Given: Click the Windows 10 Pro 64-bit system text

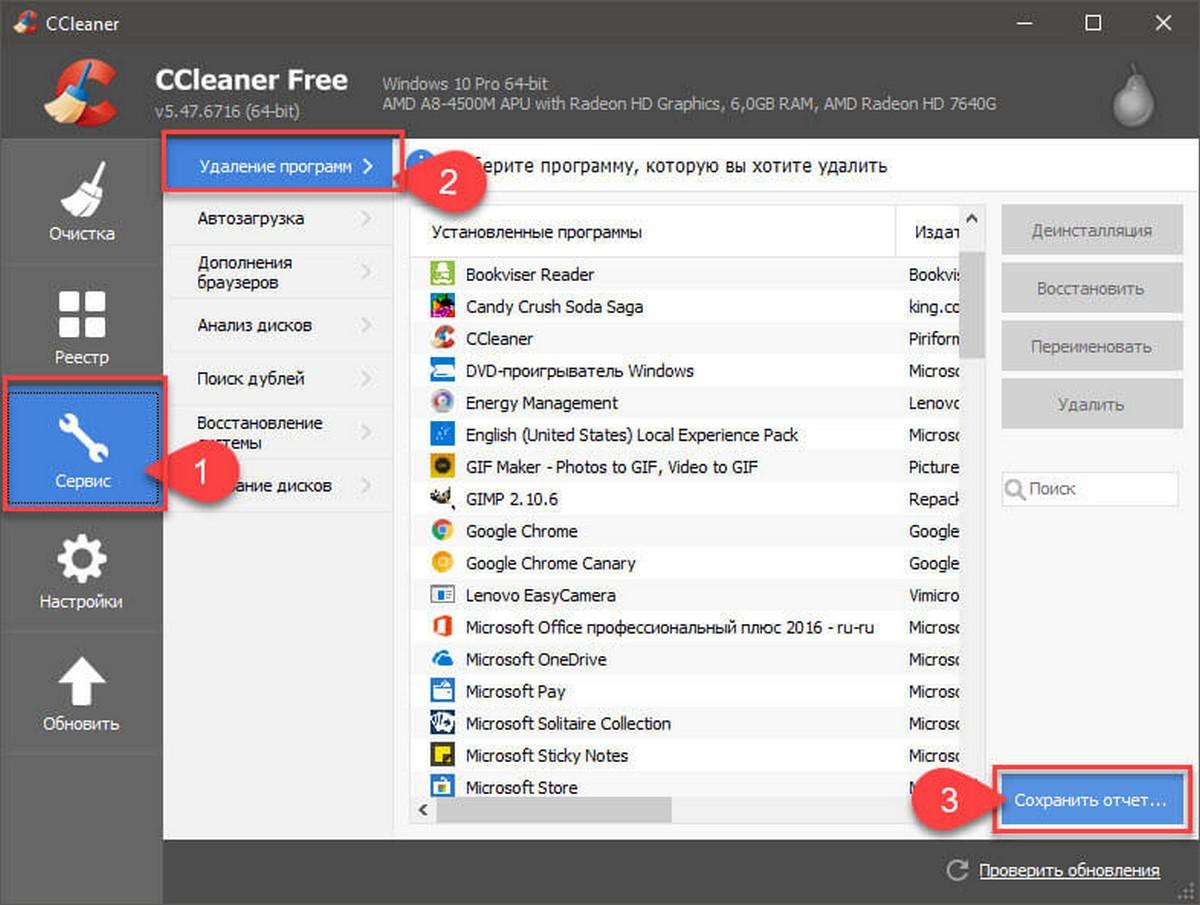Looking at the screenshot, I should point(465,83).
